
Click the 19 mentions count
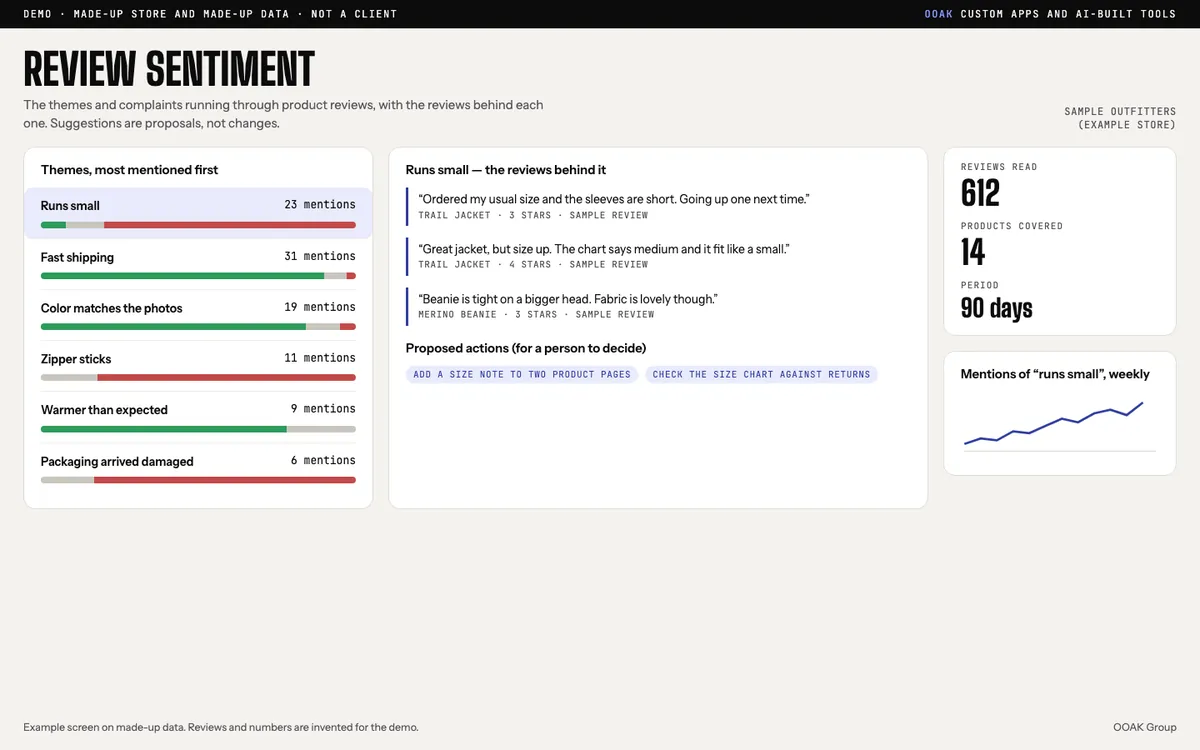pyautogui.click(x=320, y=307)
